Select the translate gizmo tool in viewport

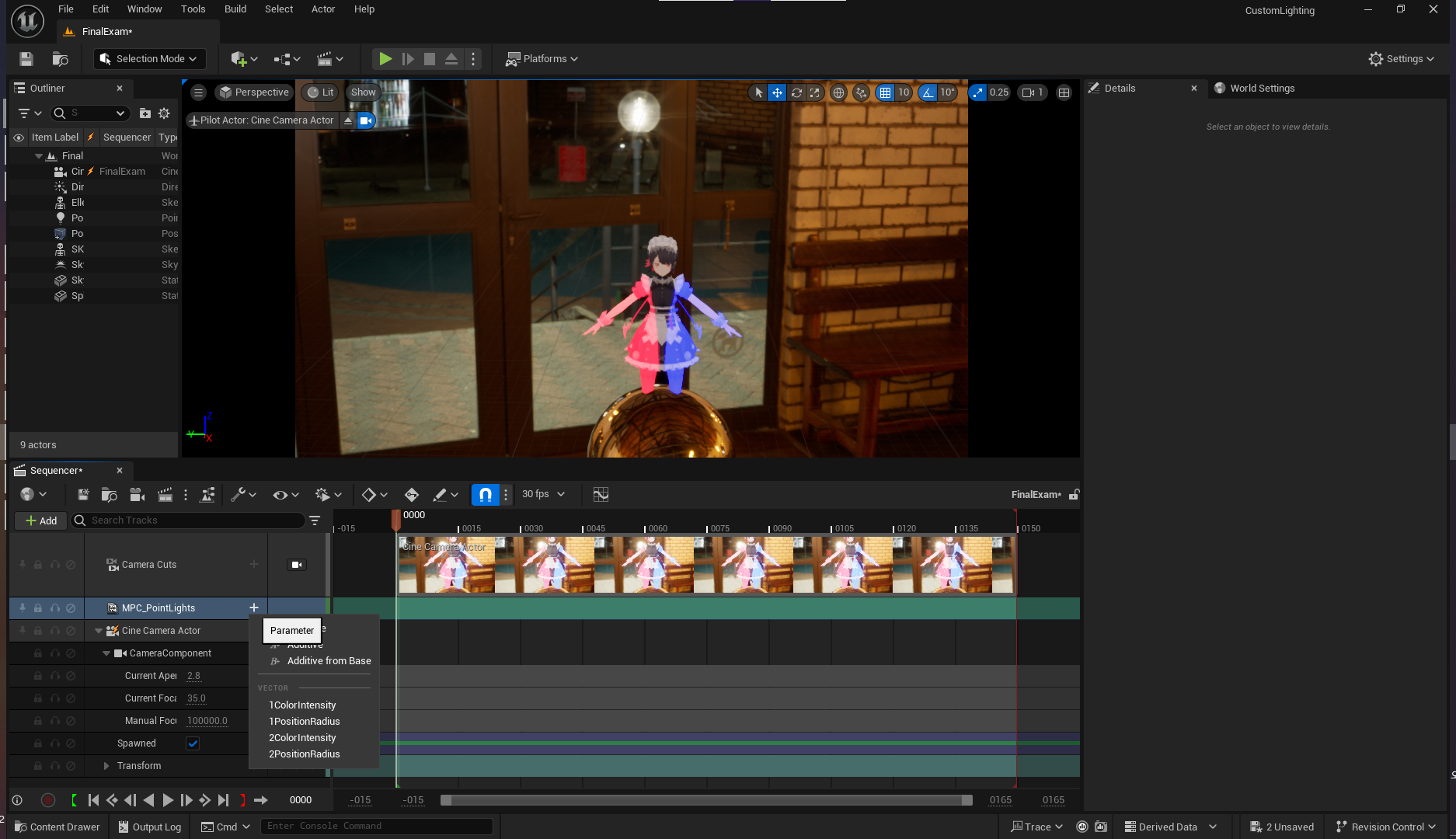777,92
